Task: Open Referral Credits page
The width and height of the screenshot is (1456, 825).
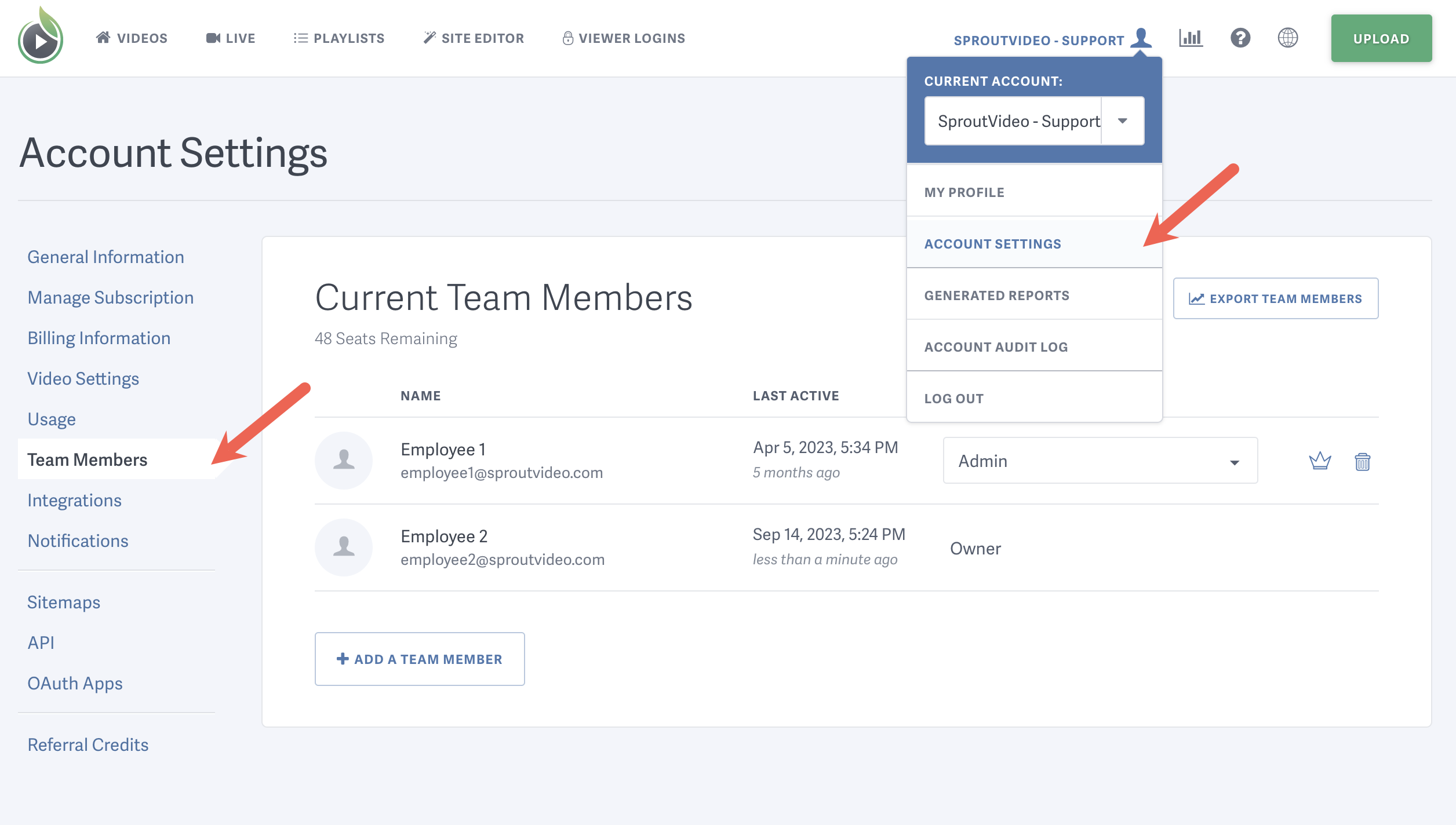Action: coord(88,744)
